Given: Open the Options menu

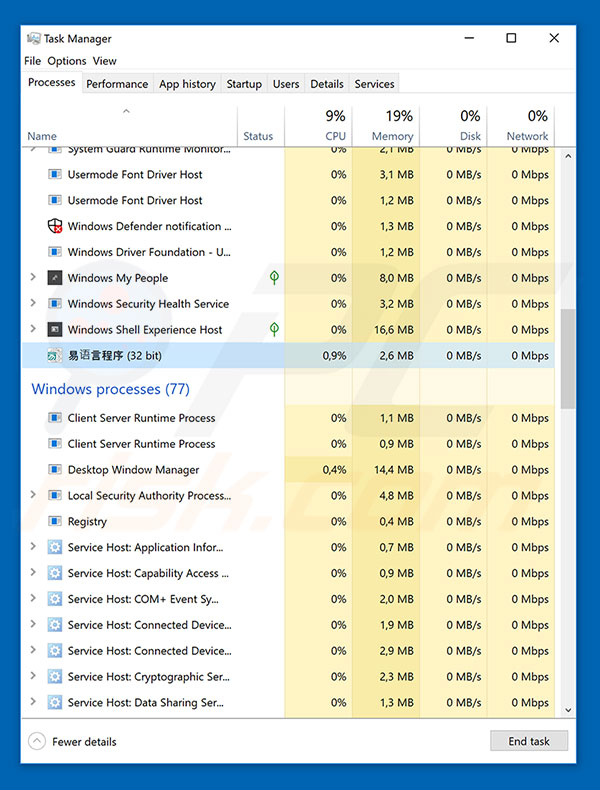Looking at the screenshot, I should 66,61.
